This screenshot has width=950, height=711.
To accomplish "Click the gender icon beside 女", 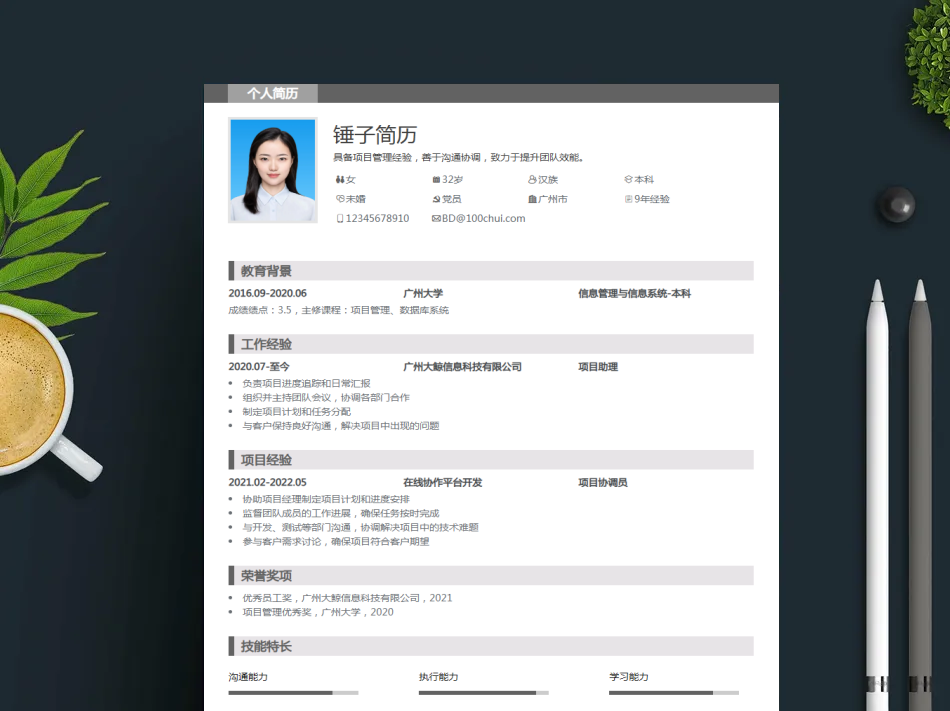I will click(340, 179).
